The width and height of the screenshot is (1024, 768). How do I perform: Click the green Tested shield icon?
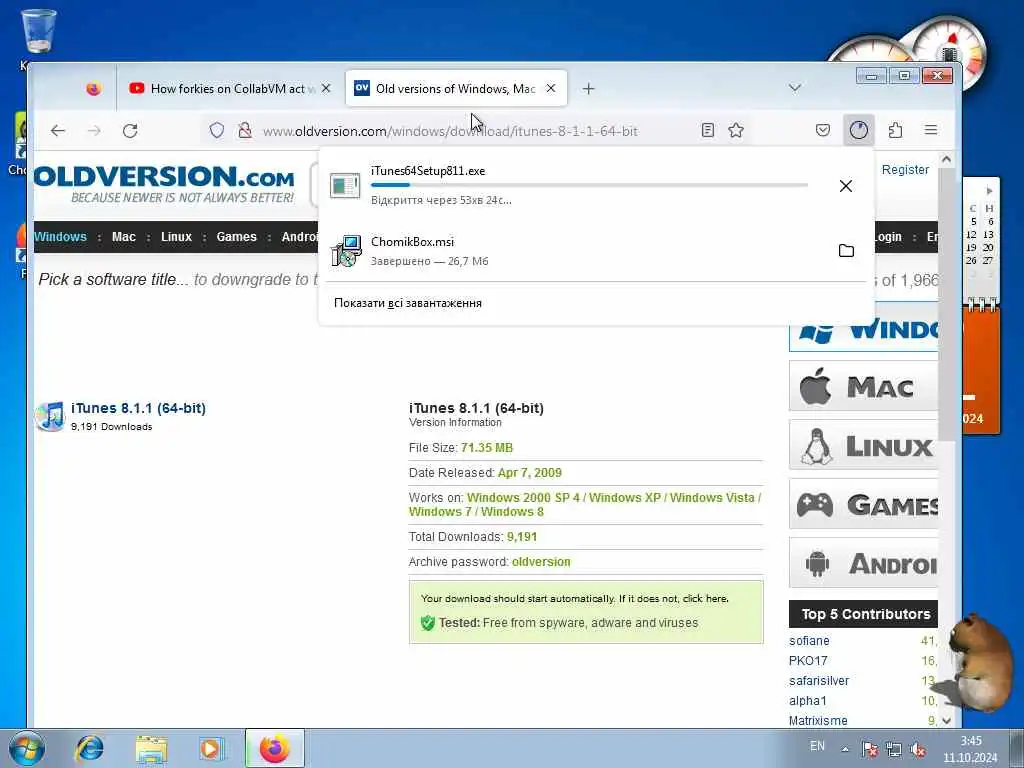click(428, 623)
